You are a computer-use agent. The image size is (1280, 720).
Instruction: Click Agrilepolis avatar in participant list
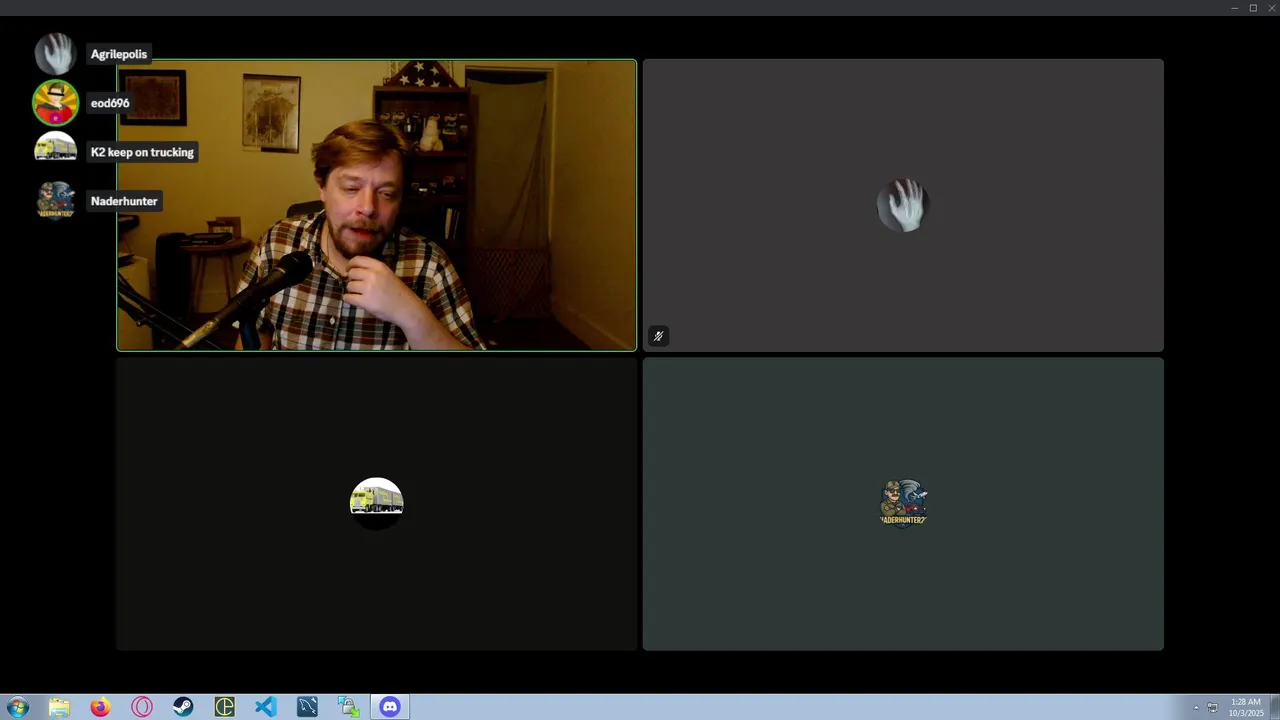point(55,54)
